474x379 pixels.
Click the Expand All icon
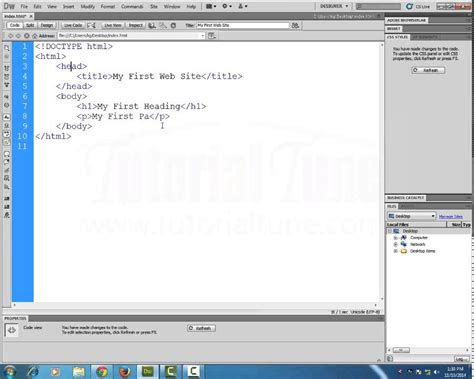(x=7, y=85)
